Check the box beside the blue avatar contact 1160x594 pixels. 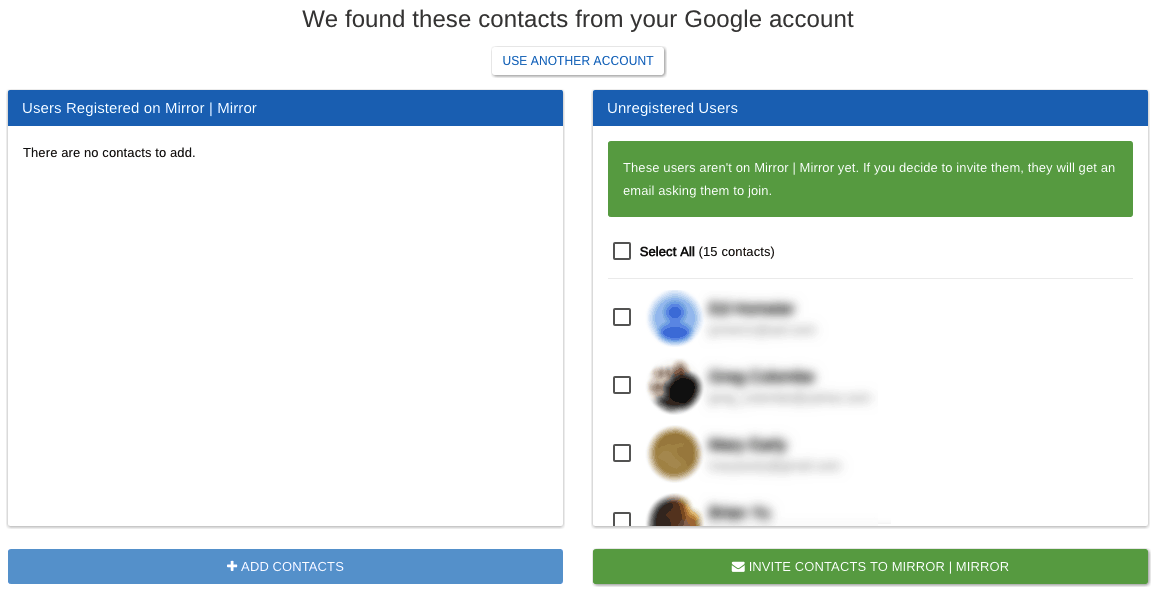tap(622, 317)
